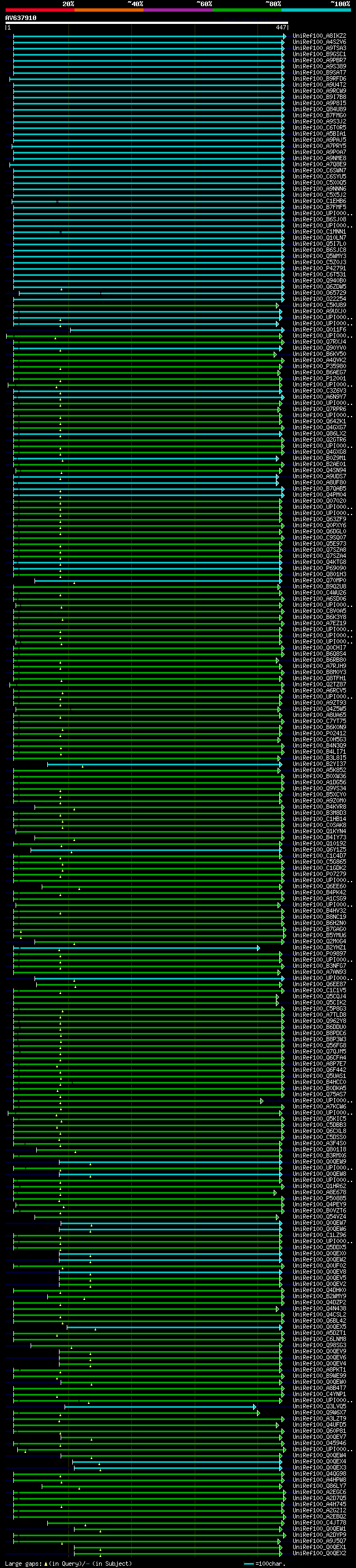Open hit UniRef100_A2EGC6
Viewport: 356px width, 1568px height.
[x=319, y=1492]
